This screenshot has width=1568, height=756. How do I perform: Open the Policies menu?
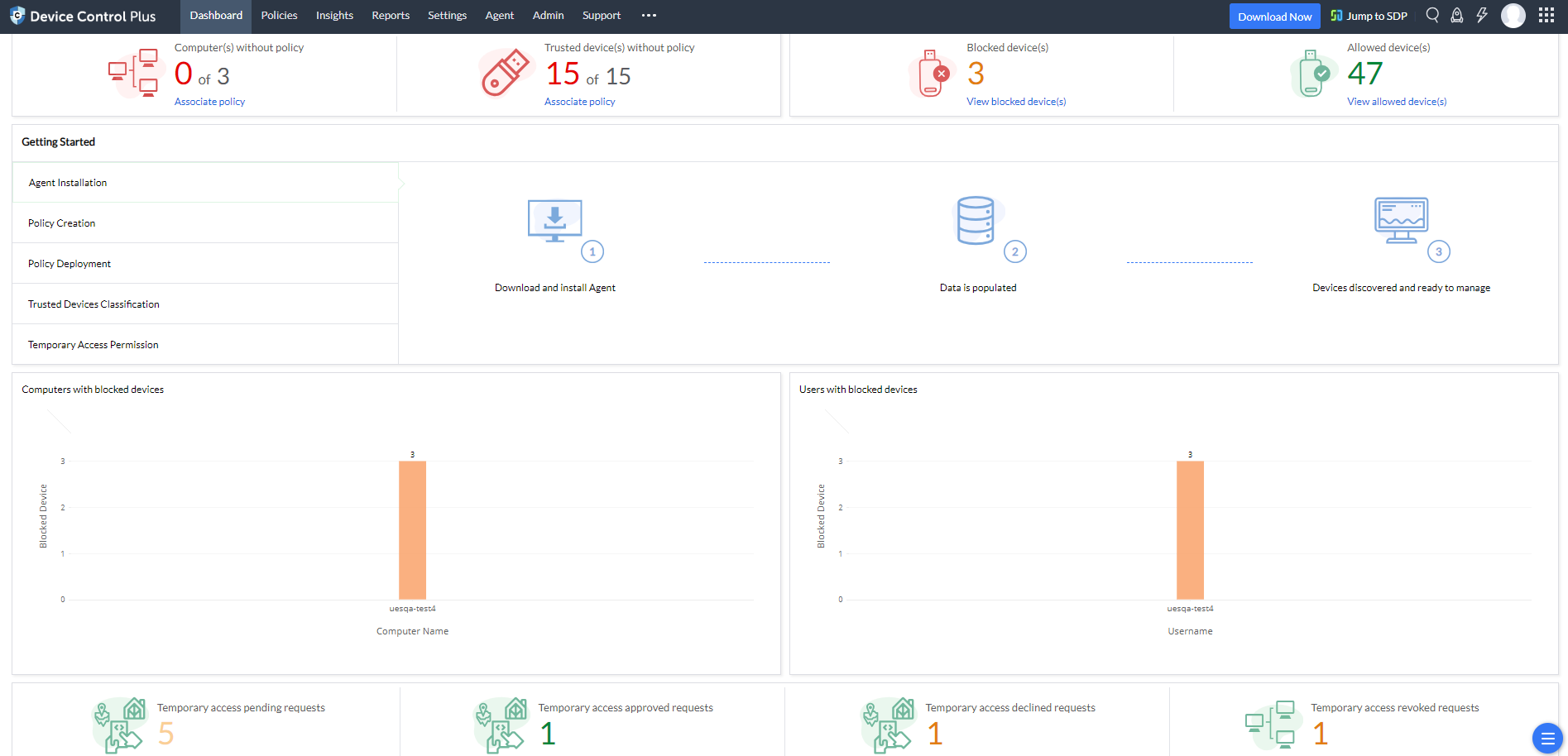280,16
